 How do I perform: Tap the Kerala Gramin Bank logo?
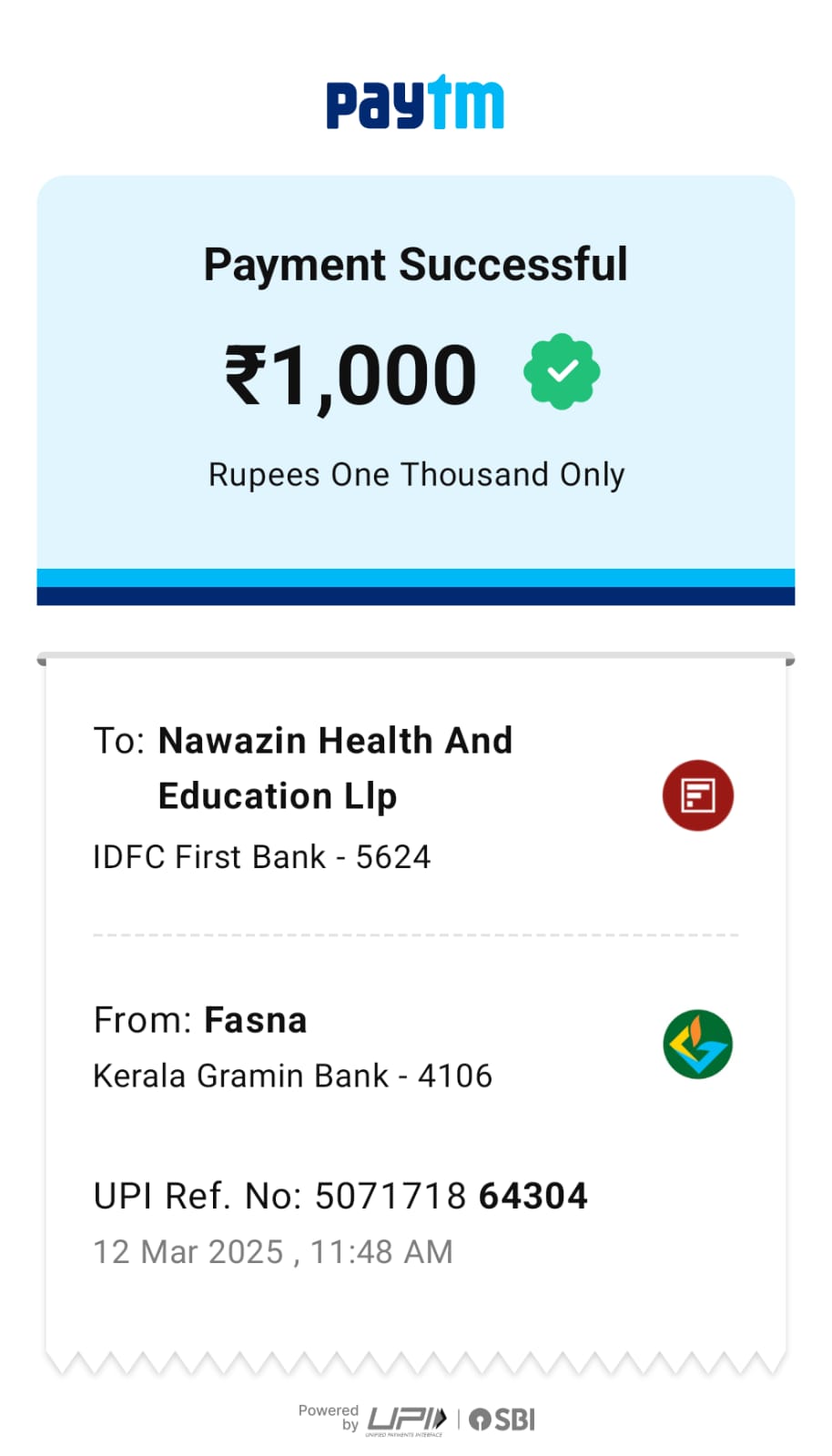697,1044
